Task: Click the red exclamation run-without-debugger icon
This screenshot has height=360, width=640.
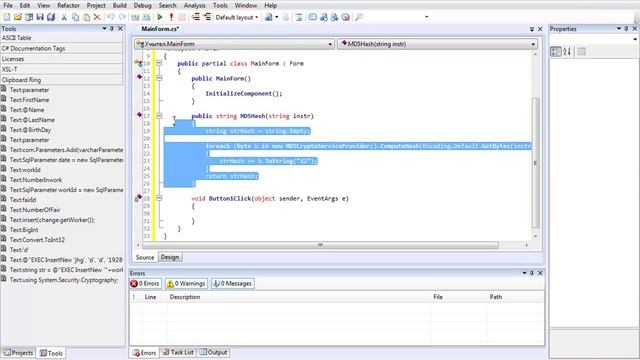Action: (171, 17)
